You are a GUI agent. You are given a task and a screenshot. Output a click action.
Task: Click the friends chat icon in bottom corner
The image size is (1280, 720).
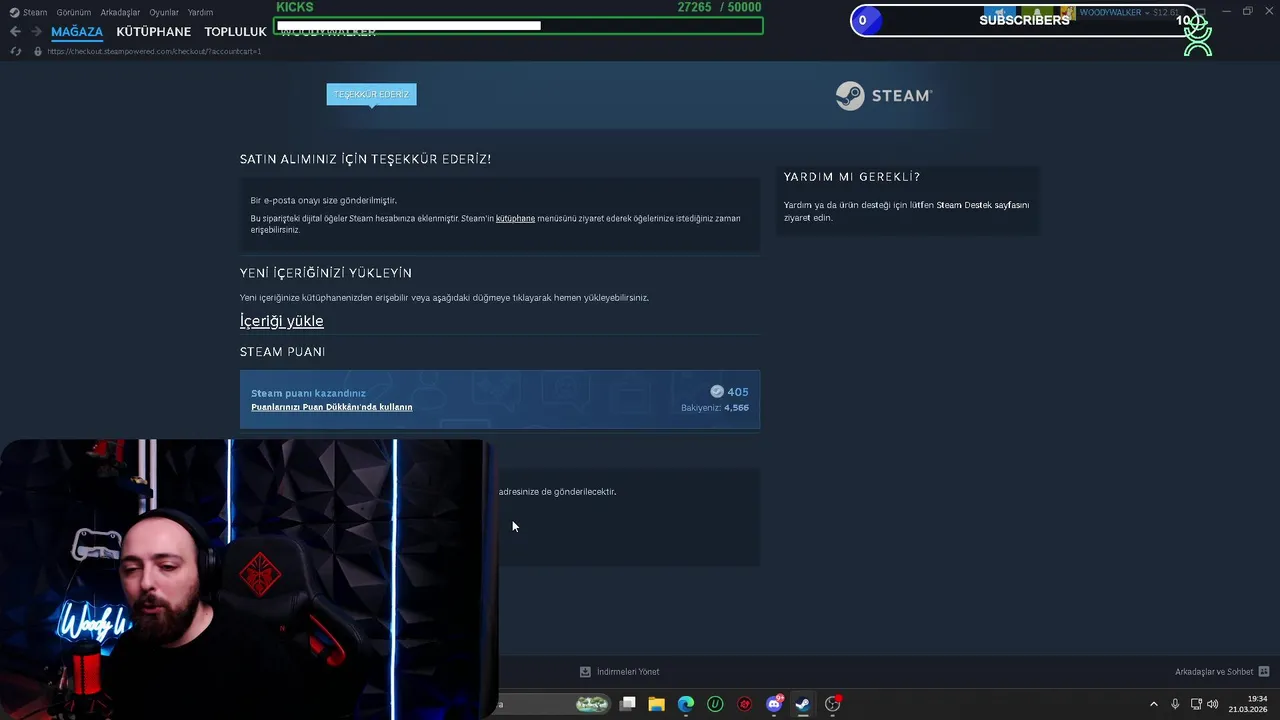[1264, 672]
